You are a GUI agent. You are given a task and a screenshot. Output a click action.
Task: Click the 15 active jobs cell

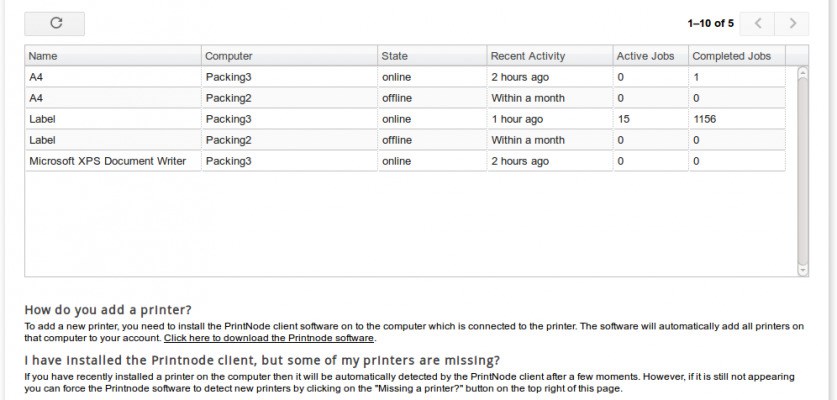tap(651, 119)
